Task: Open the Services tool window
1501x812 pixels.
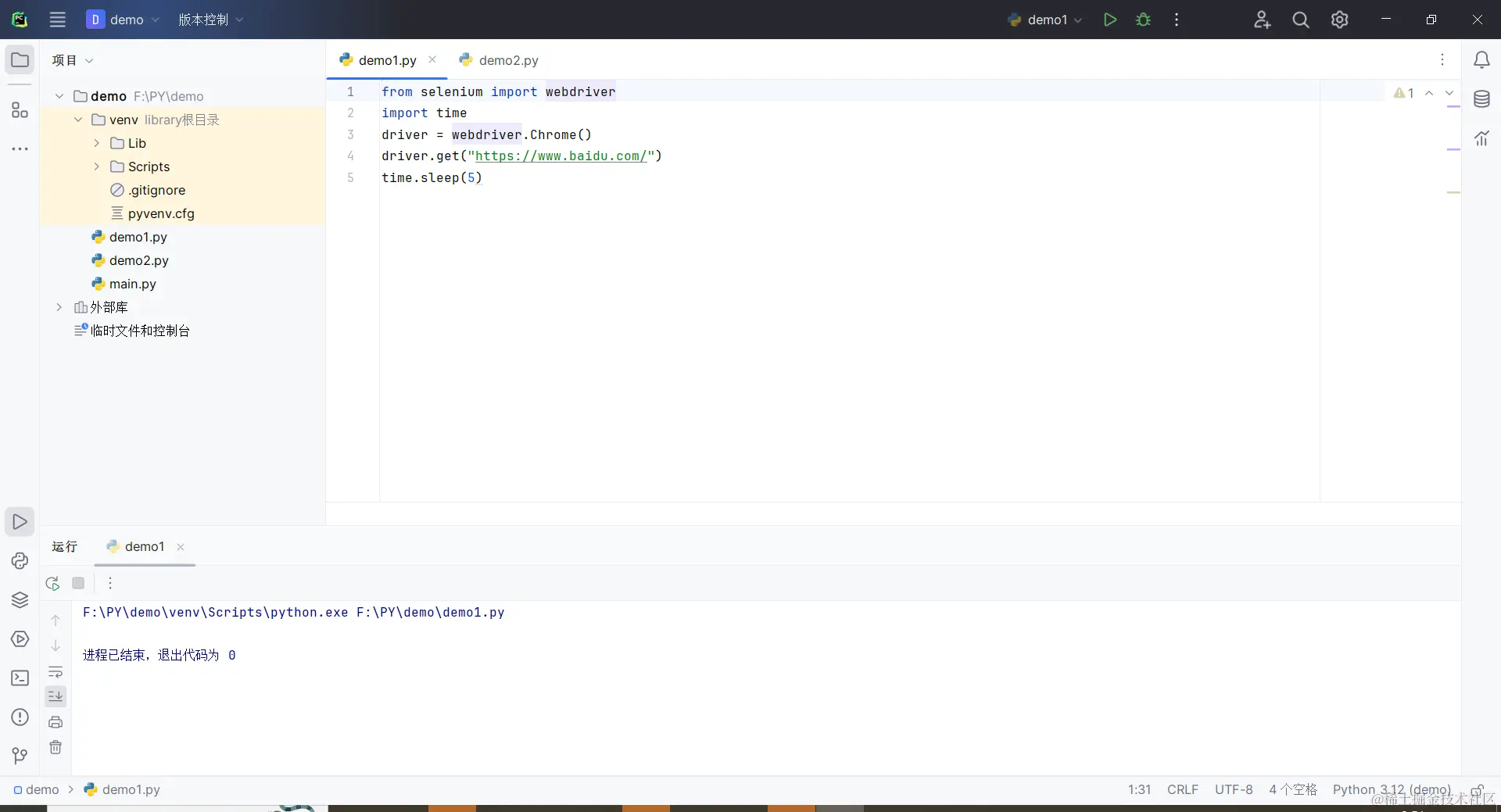Action: tap(20, 639)
